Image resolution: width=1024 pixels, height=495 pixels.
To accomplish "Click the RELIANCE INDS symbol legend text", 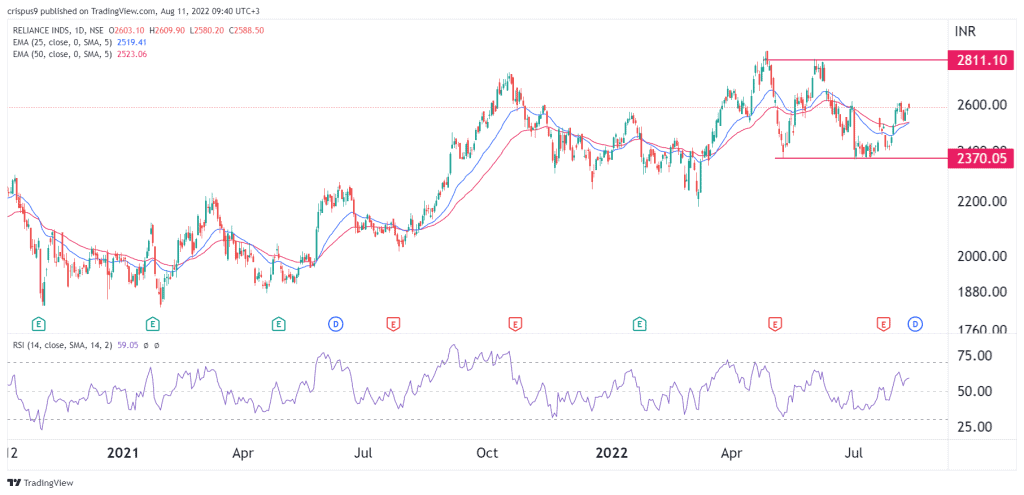I will click(42, 31).
